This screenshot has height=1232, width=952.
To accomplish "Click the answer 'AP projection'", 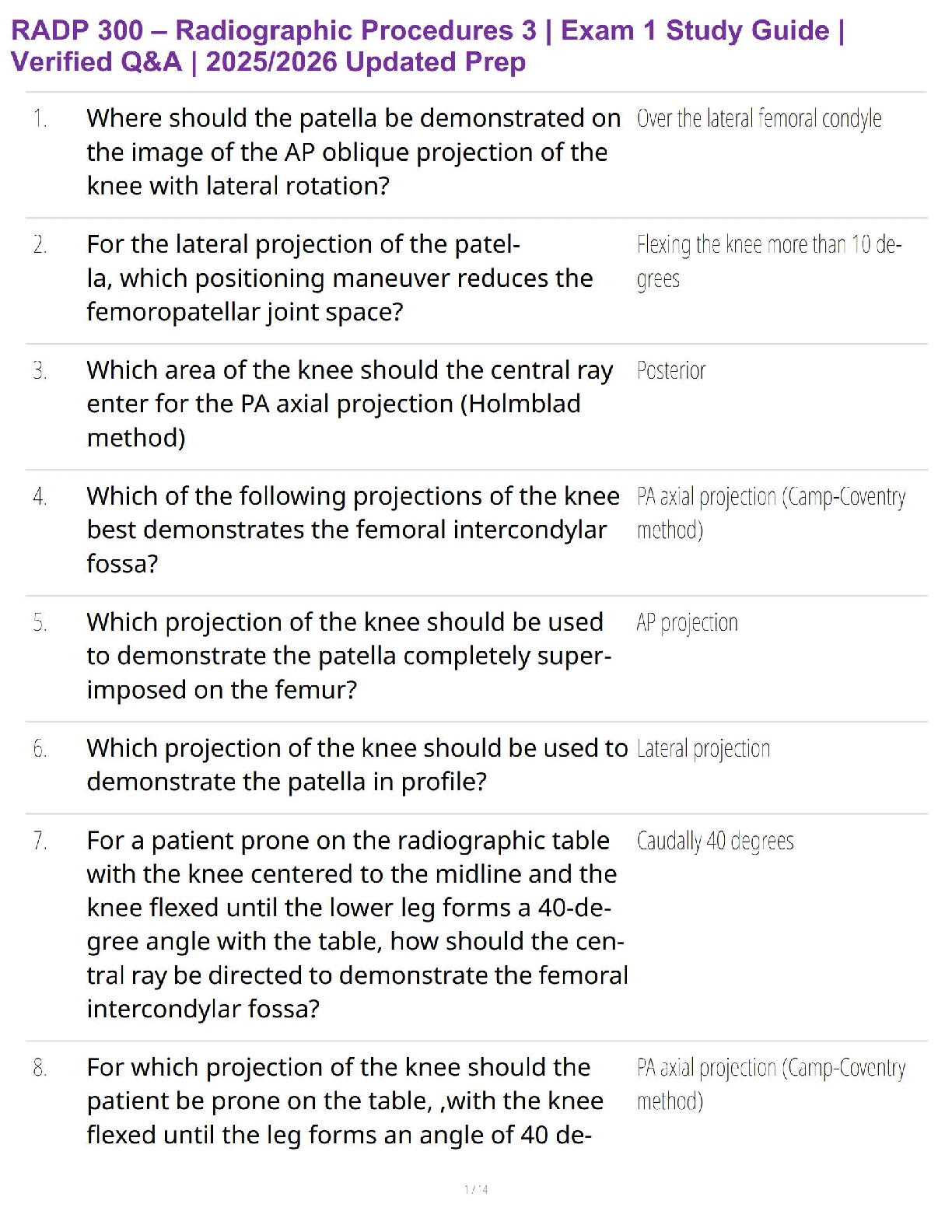I will [687, 623].
